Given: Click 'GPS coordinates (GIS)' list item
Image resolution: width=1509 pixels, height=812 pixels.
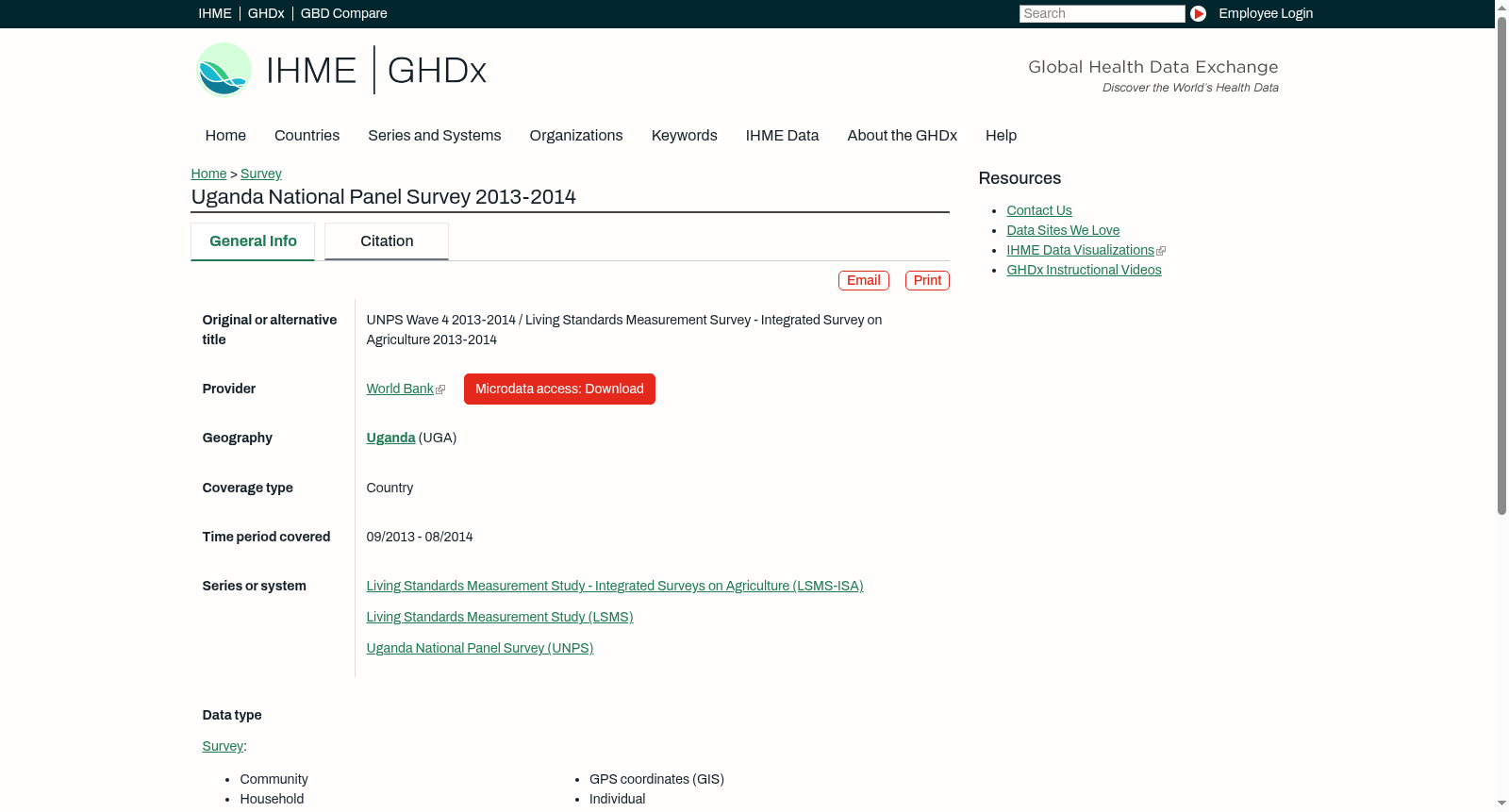Looking at the screenshot, I should (656, 779).
